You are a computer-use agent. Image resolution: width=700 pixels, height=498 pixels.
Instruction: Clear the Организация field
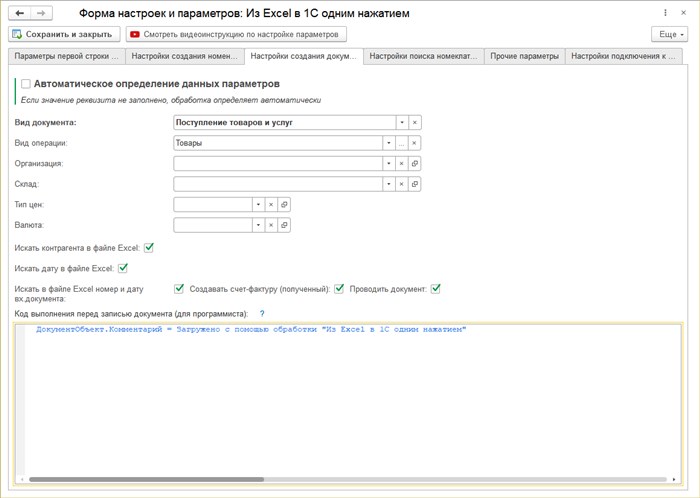[401, 163]
